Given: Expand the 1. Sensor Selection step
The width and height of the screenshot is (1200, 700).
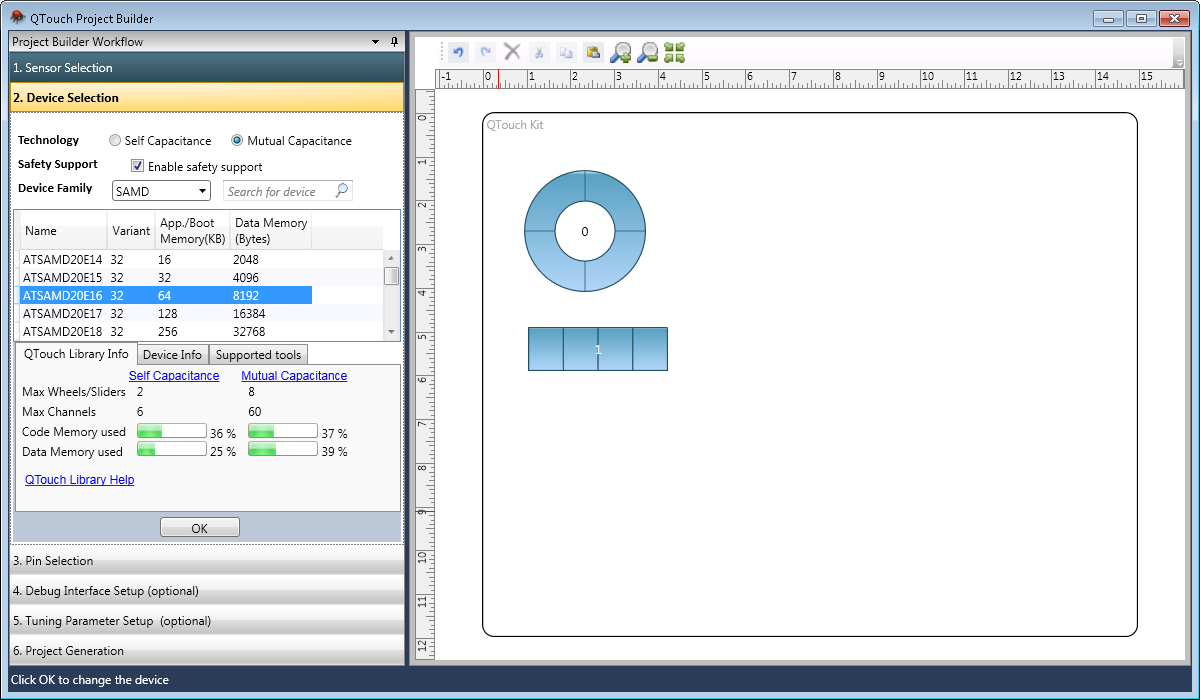Looking at the screenshot, I should tap(206, 68).
